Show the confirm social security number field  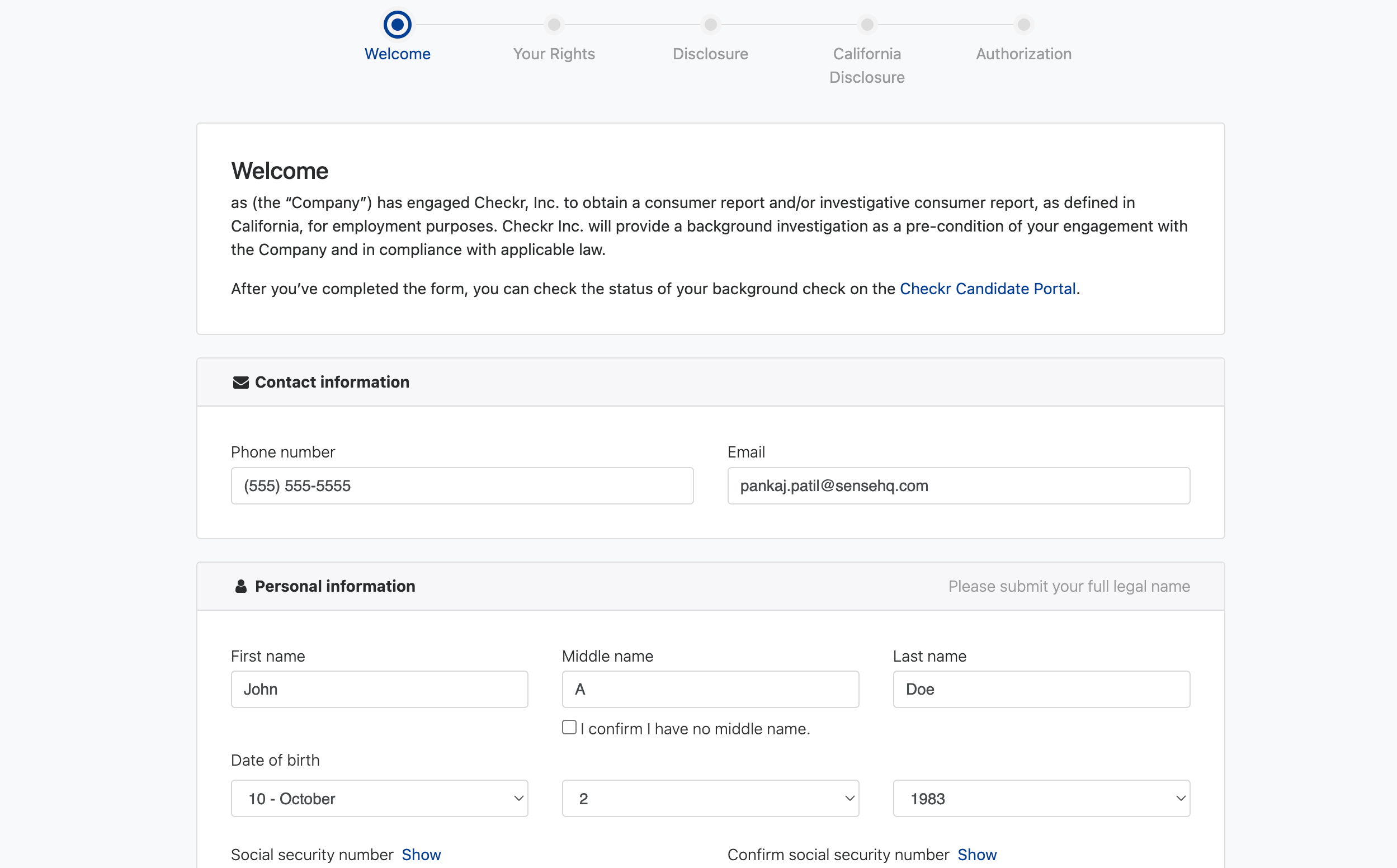[x=977, y=854]
